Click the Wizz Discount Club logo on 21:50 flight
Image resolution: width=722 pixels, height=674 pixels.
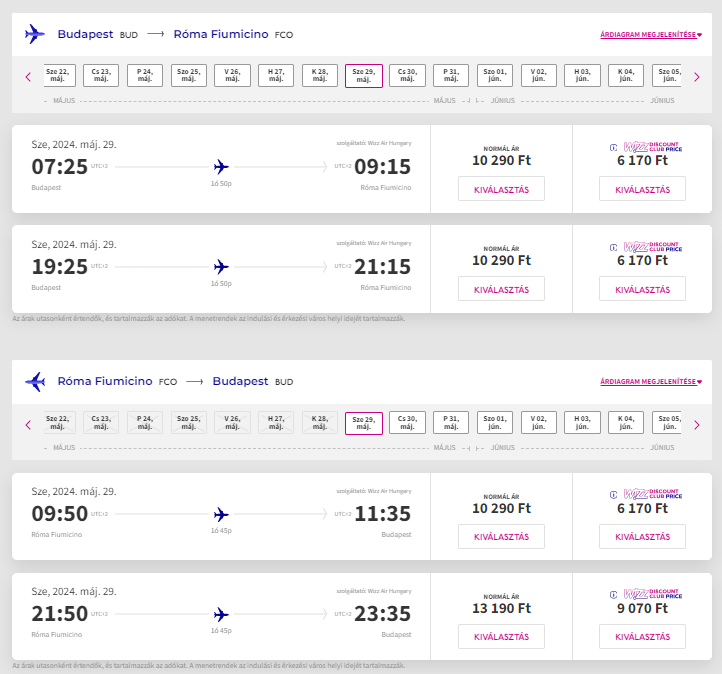click(x=646, y=594)
